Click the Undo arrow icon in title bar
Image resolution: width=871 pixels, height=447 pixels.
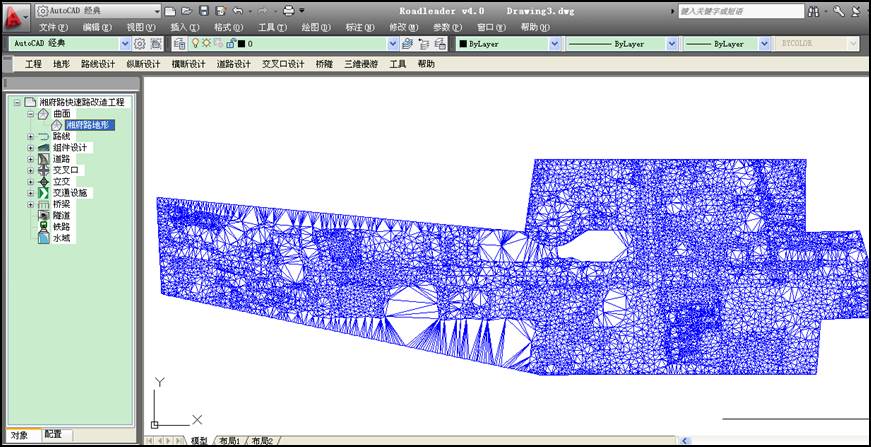coord(236,11)
